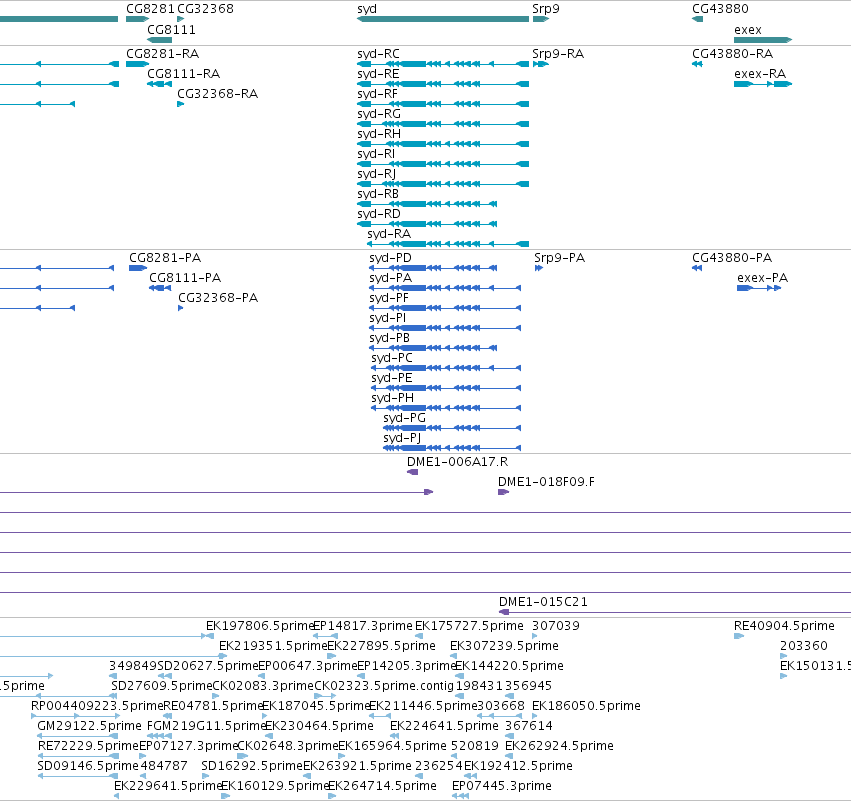Click EST CK02323.5prime.contig
This screenshot has height=801, width=851.
click(384, 686)
